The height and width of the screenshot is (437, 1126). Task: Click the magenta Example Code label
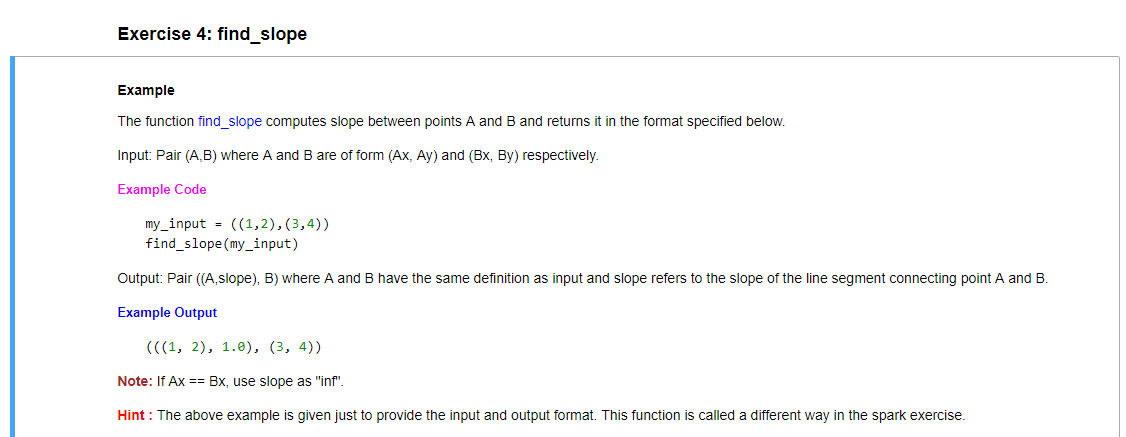pyautogui.click(x=162, y=189)
